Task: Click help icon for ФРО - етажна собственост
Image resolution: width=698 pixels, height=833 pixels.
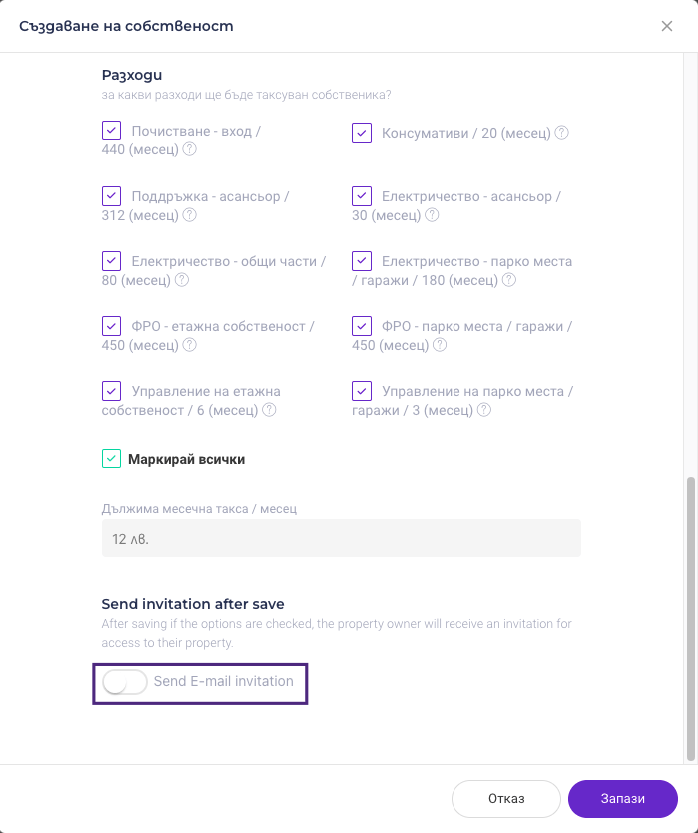Action: point(189,345)
